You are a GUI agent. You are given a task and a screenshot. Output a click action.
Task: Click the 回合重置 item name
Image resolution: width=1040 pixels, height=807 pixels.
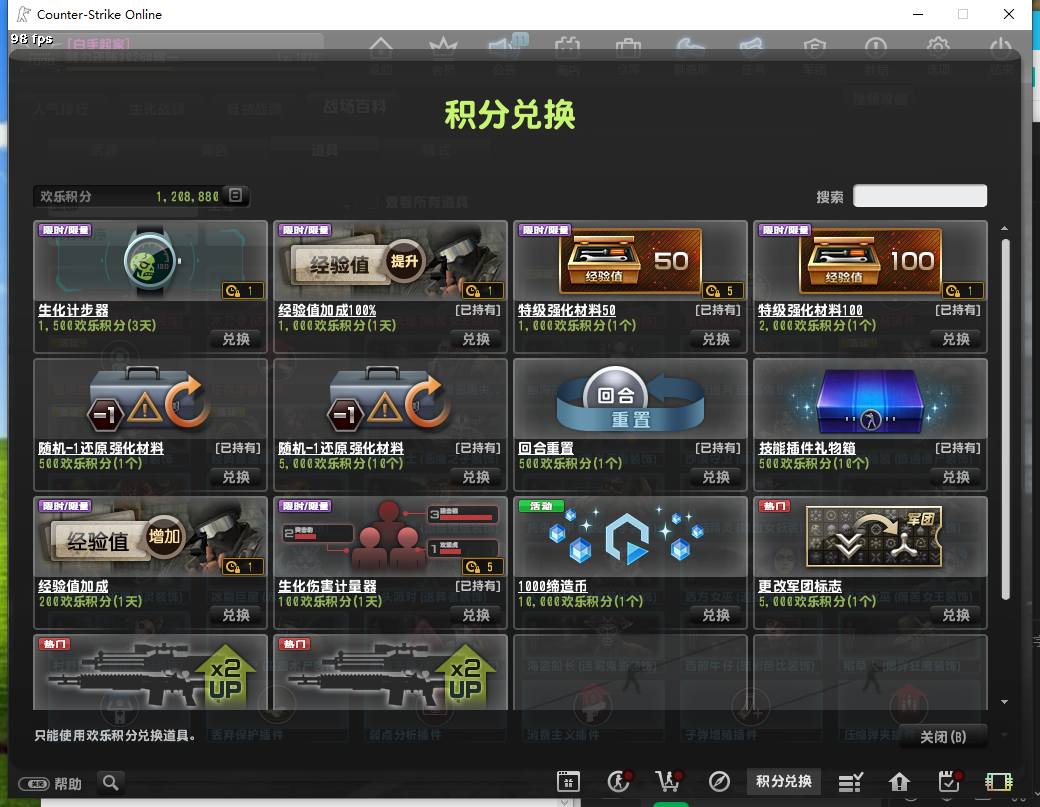pos(545,448)
